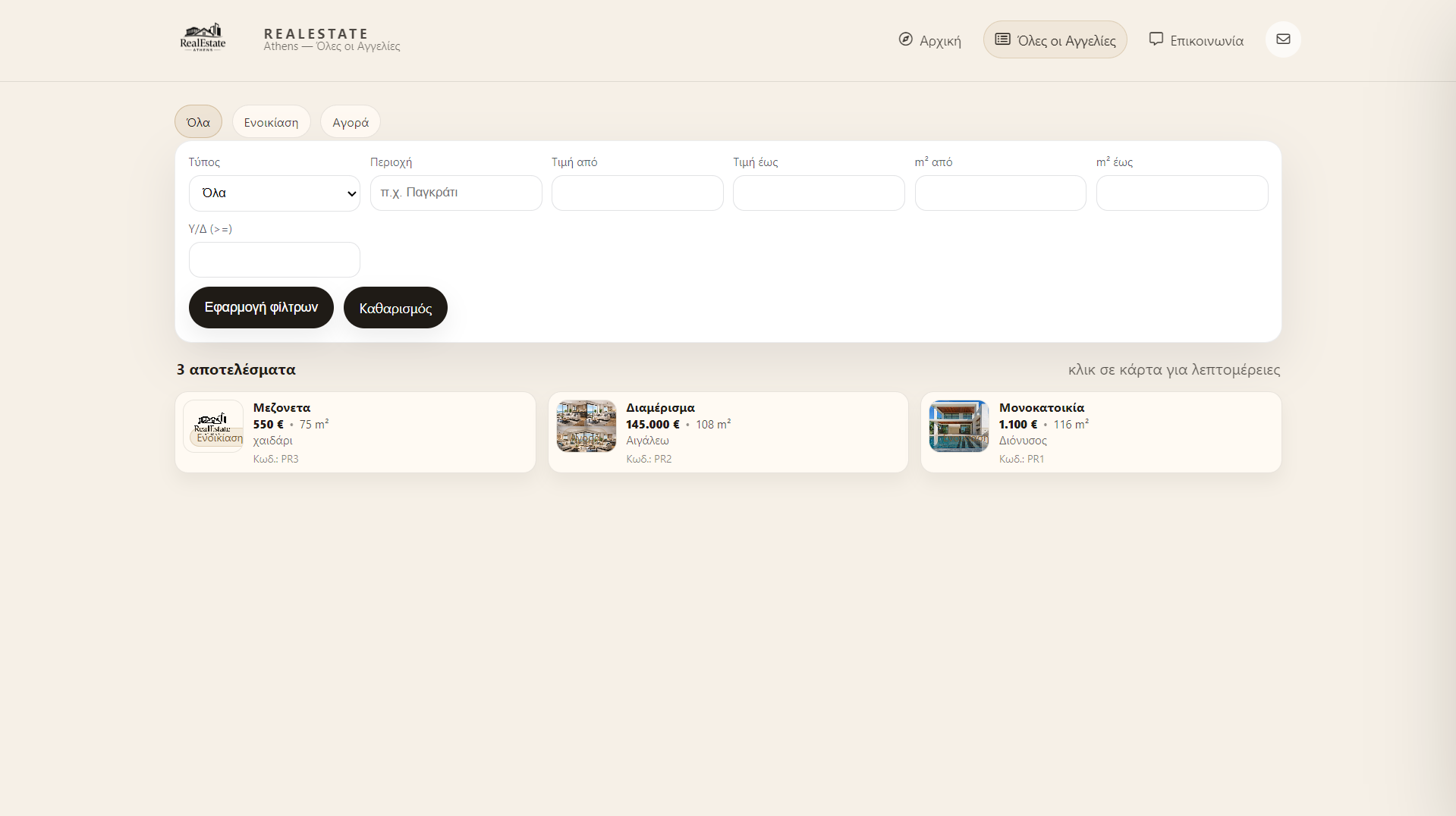Click the Κωδ.: PR1 code text

pyautogui.click(x=1021, y=459)
